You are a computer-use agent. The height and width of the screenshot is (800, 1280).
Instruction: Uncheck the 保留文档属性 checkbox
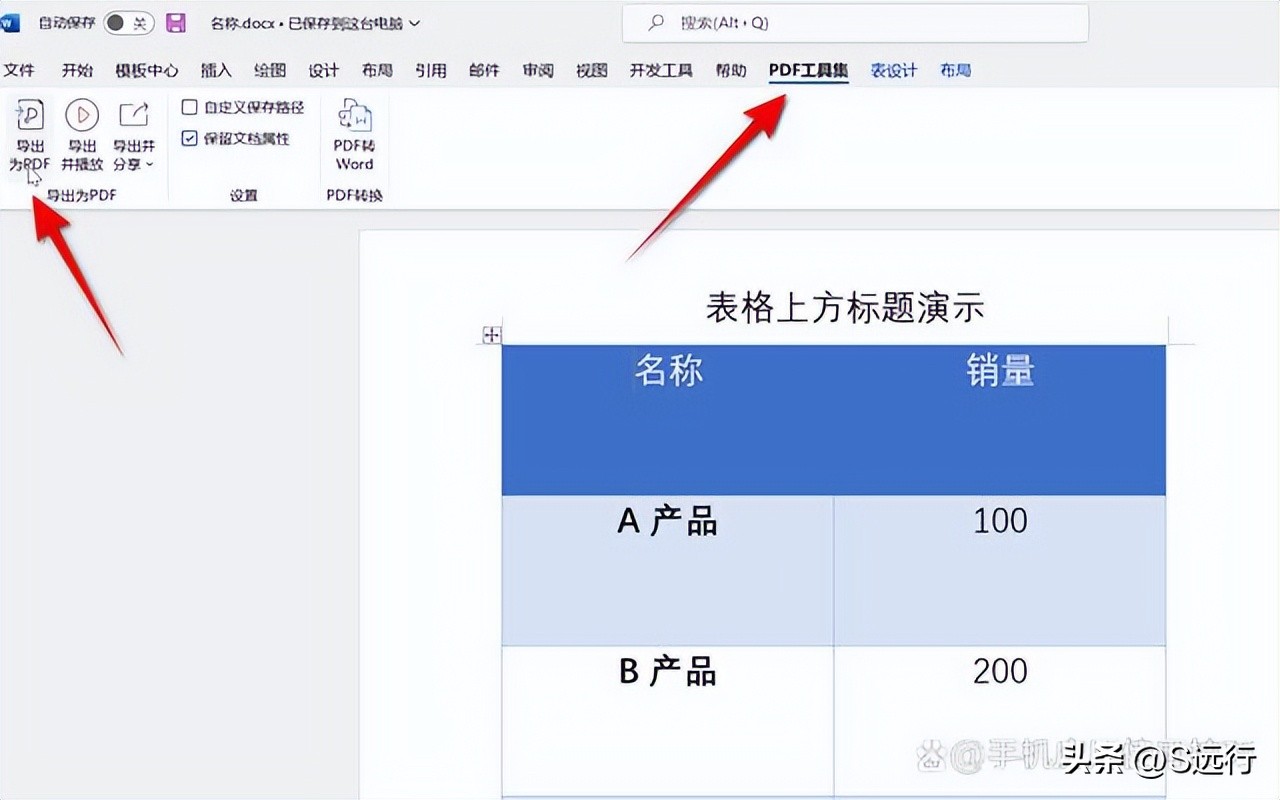tap(190, 139)
